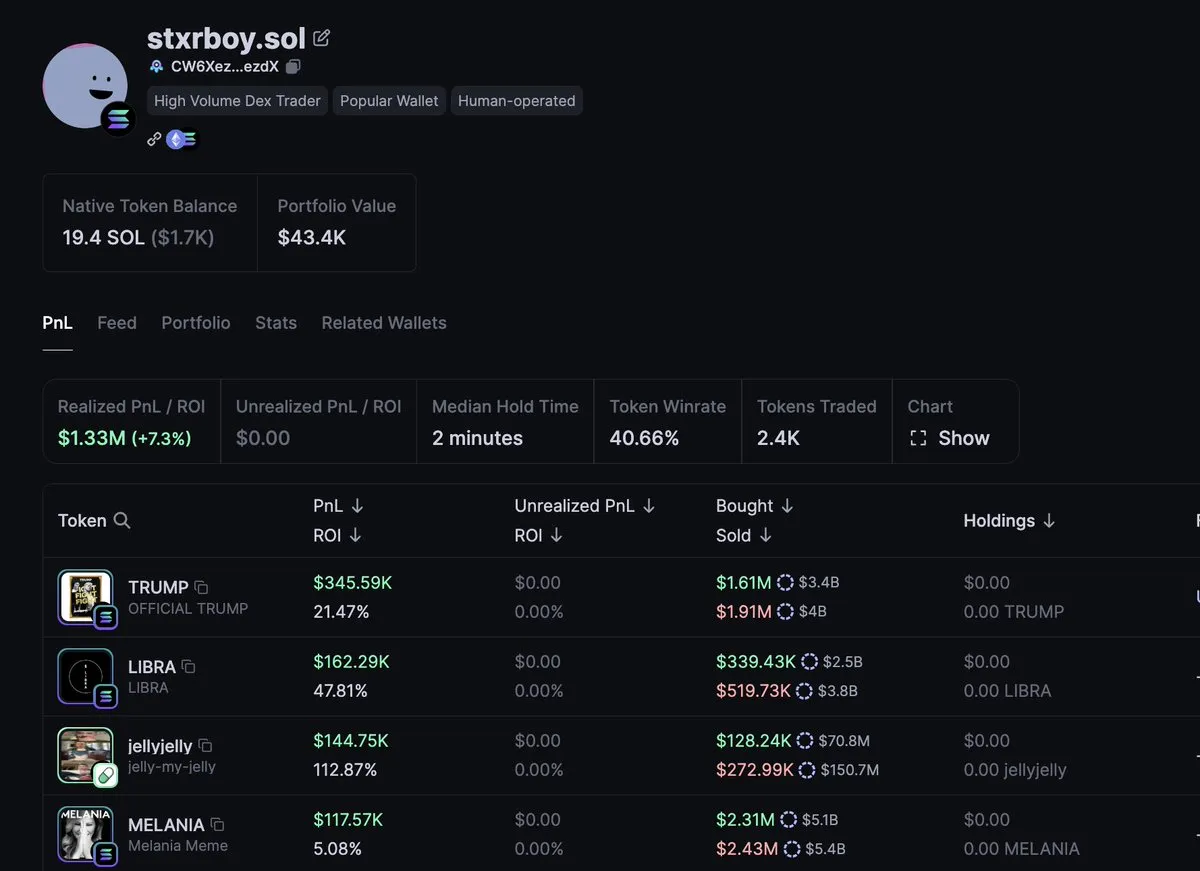This screenshot has width=1200, height=871.
Task: Click the rocket icon before the wallet address
Action: (x=156, y=67)
